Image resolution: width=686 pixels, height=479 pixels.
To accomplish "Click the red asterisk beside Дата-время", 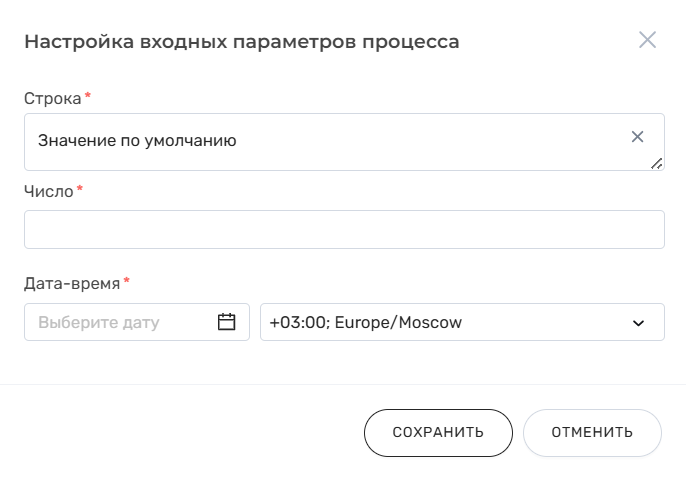I will [x=126, y=281].
